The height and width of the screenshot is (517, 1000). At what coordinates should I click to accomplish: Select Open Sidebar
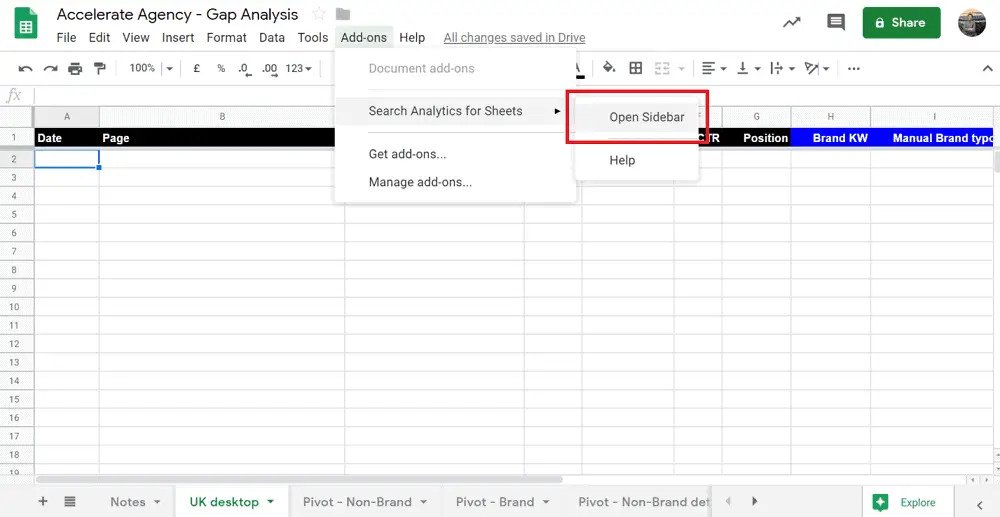(x=636, y=117)
